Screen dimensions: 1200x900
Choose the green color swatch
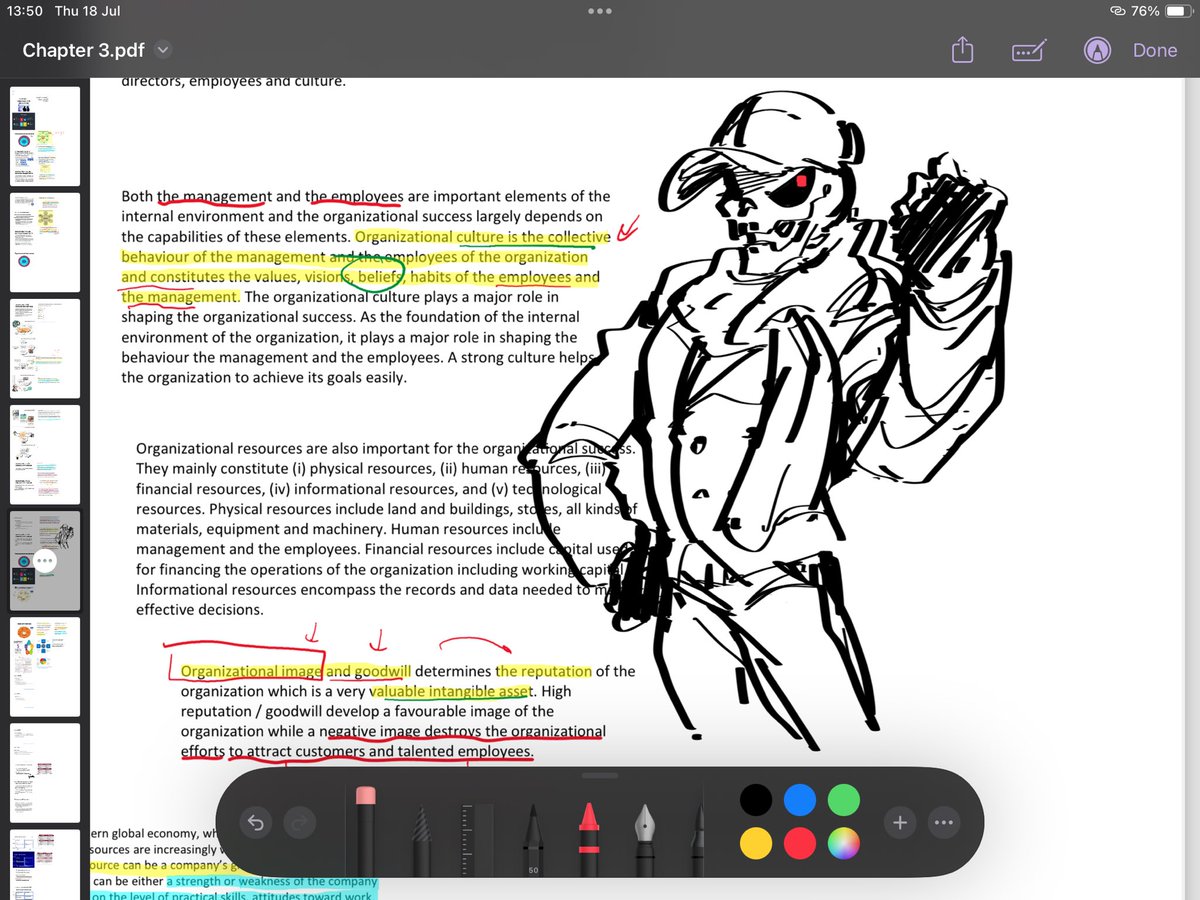844,800
